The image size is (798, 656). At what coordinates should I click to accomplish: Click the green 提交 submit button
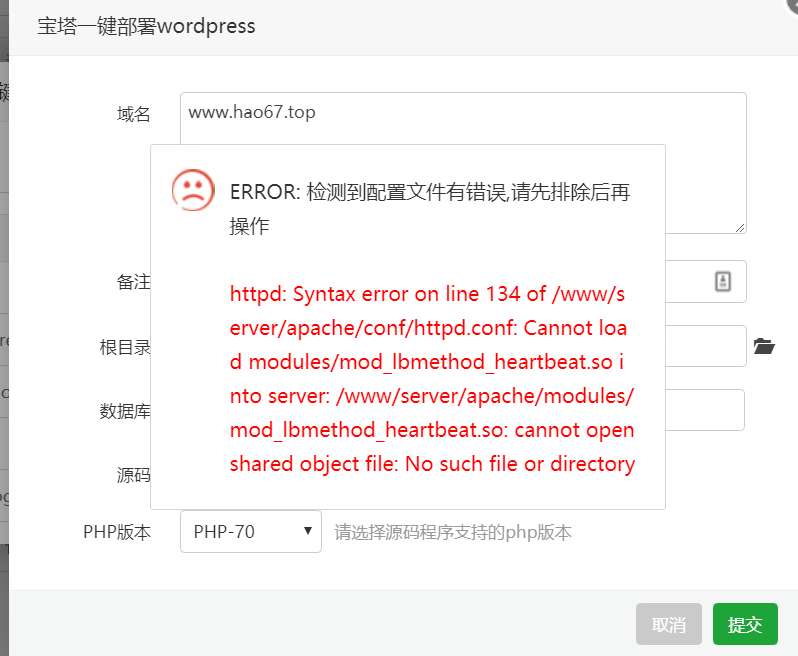click(x=745, y=624)
